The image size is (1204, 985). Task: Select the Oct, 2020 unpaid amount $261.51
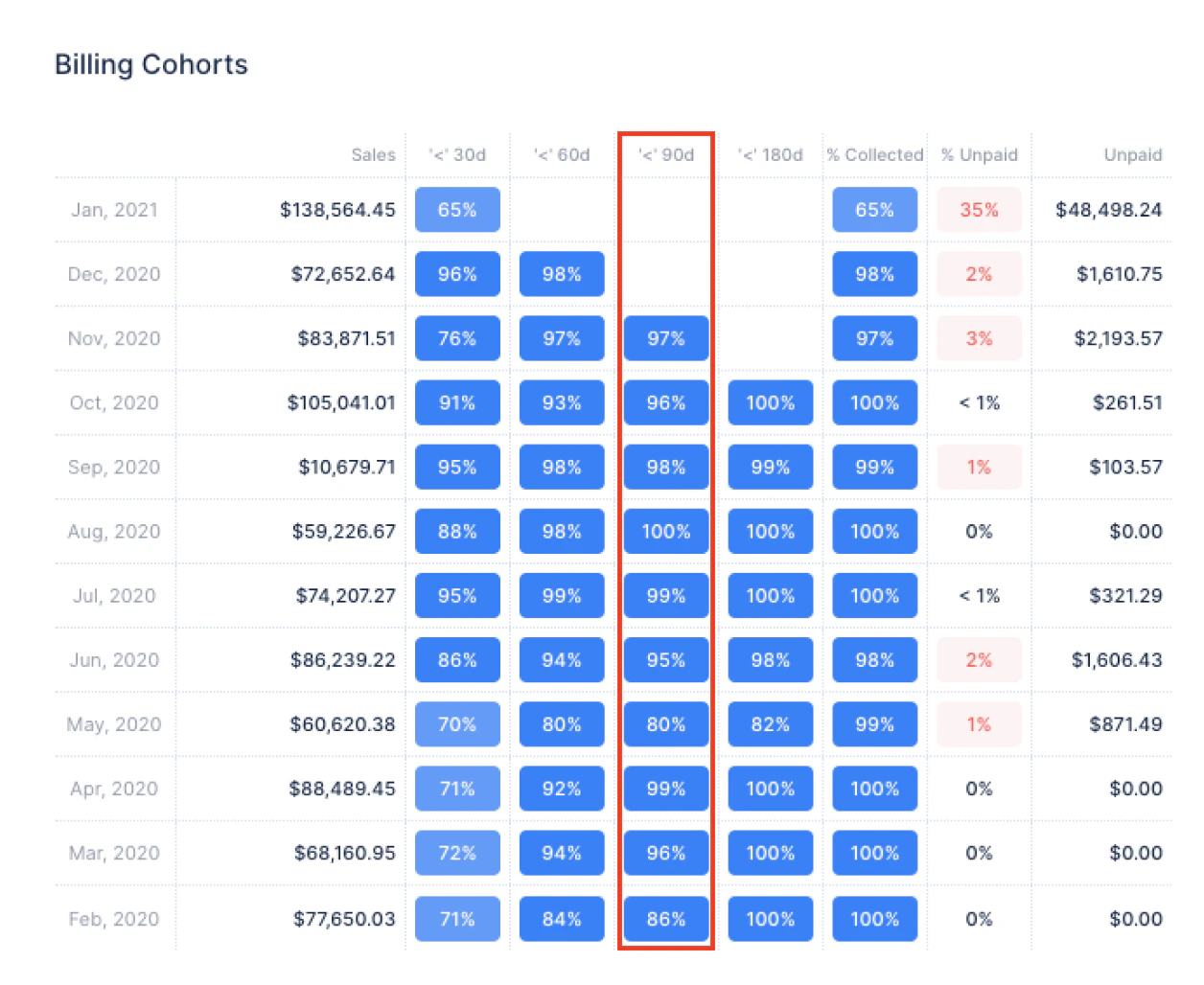[x=1127, y=402]
